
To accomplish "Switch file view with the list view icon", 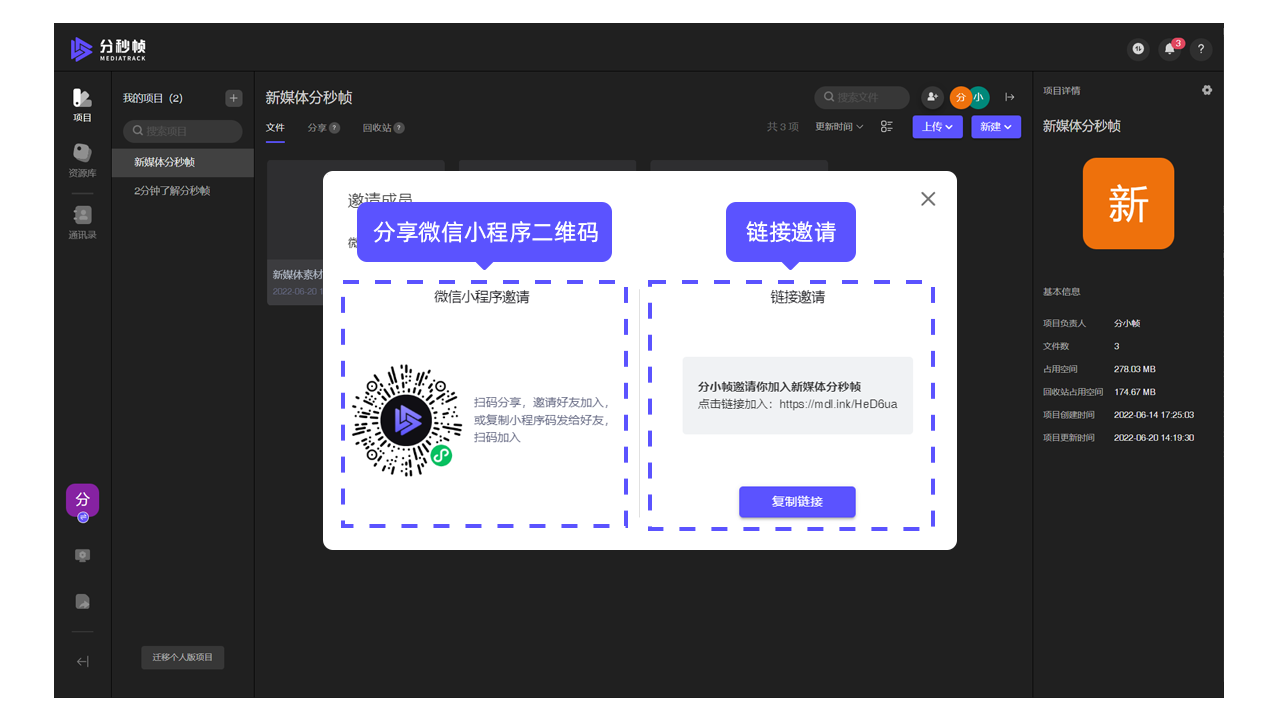I will pos(887,127).
